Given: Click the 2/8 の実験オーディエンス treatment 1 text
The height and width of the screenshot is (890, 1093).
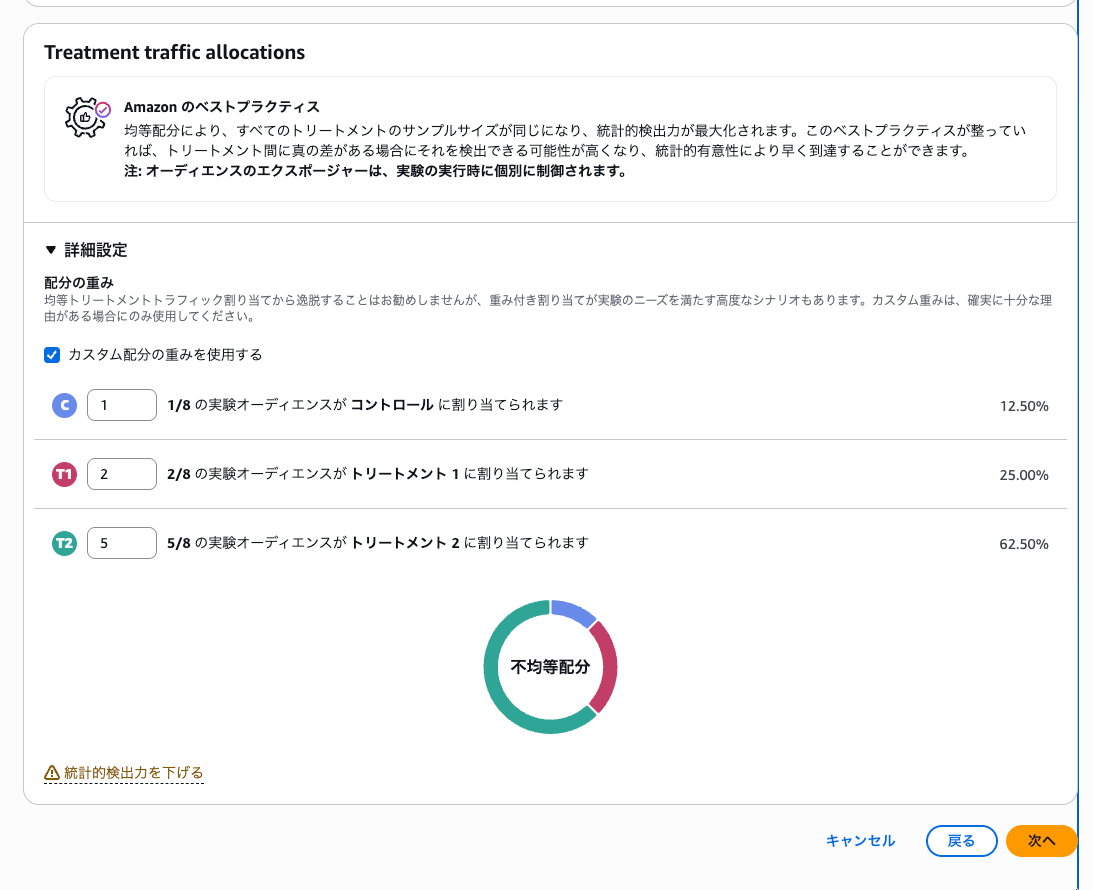Looking at the screenshot, I should tap(378, 474).
